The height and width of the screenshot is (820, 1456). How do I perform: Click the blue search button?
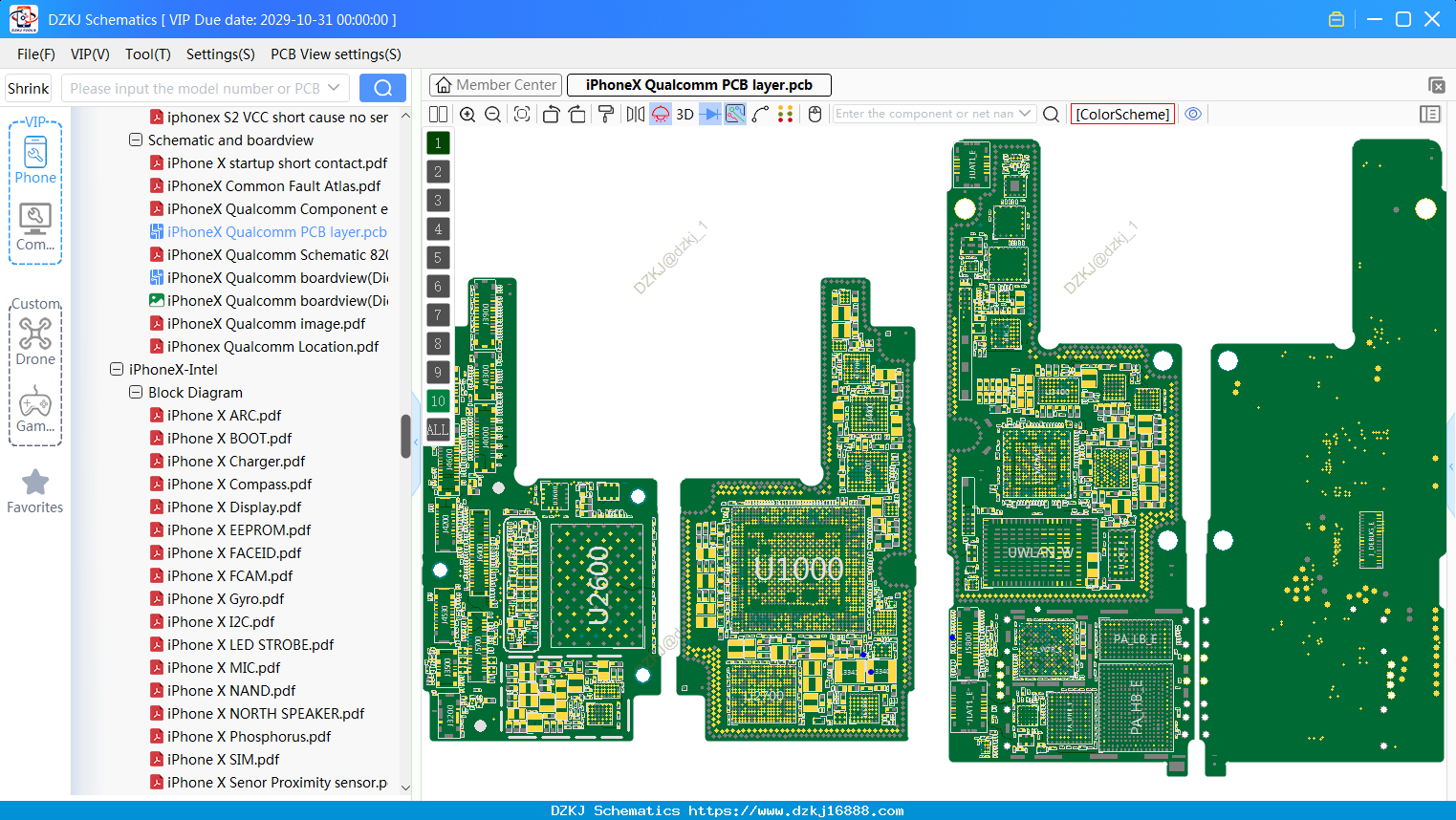click(x=382, y=88)
